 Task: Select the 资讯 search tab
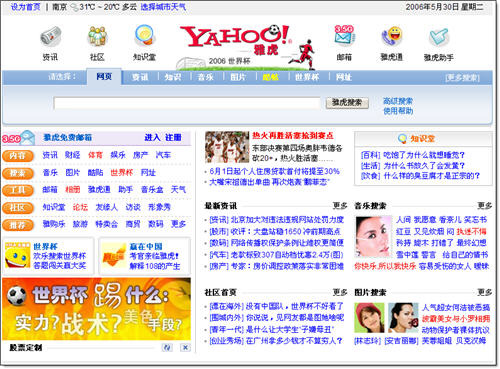(x=140, y=77)
